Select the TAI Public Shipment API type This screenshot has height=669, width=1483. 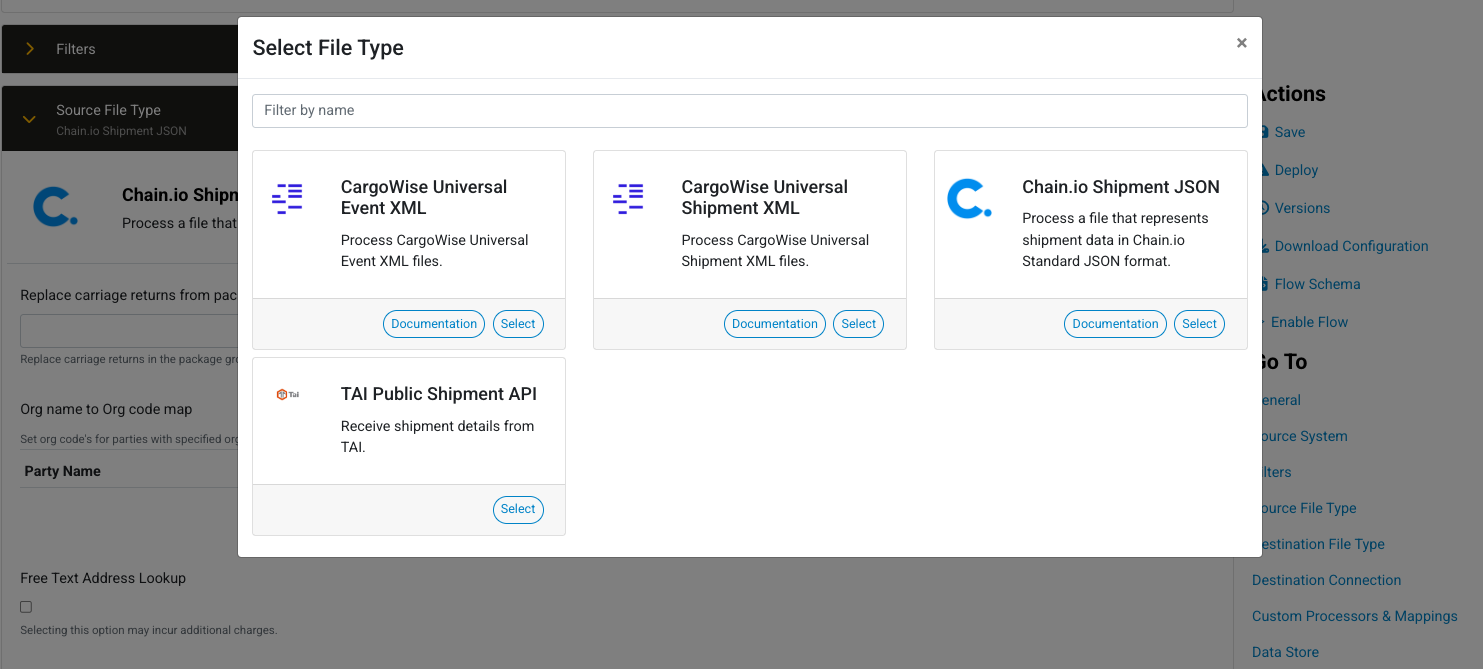coord(518,510)
